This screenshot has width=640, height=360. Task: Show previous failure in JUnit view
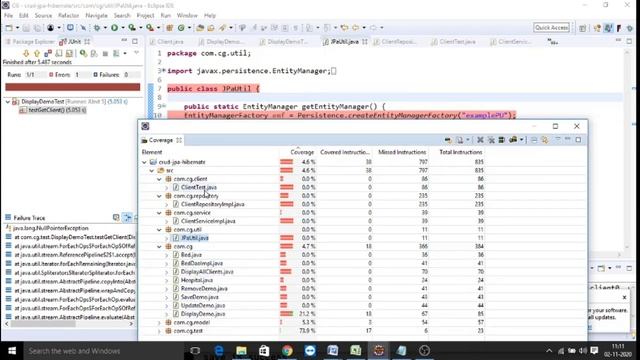click(x=37, y=53)
